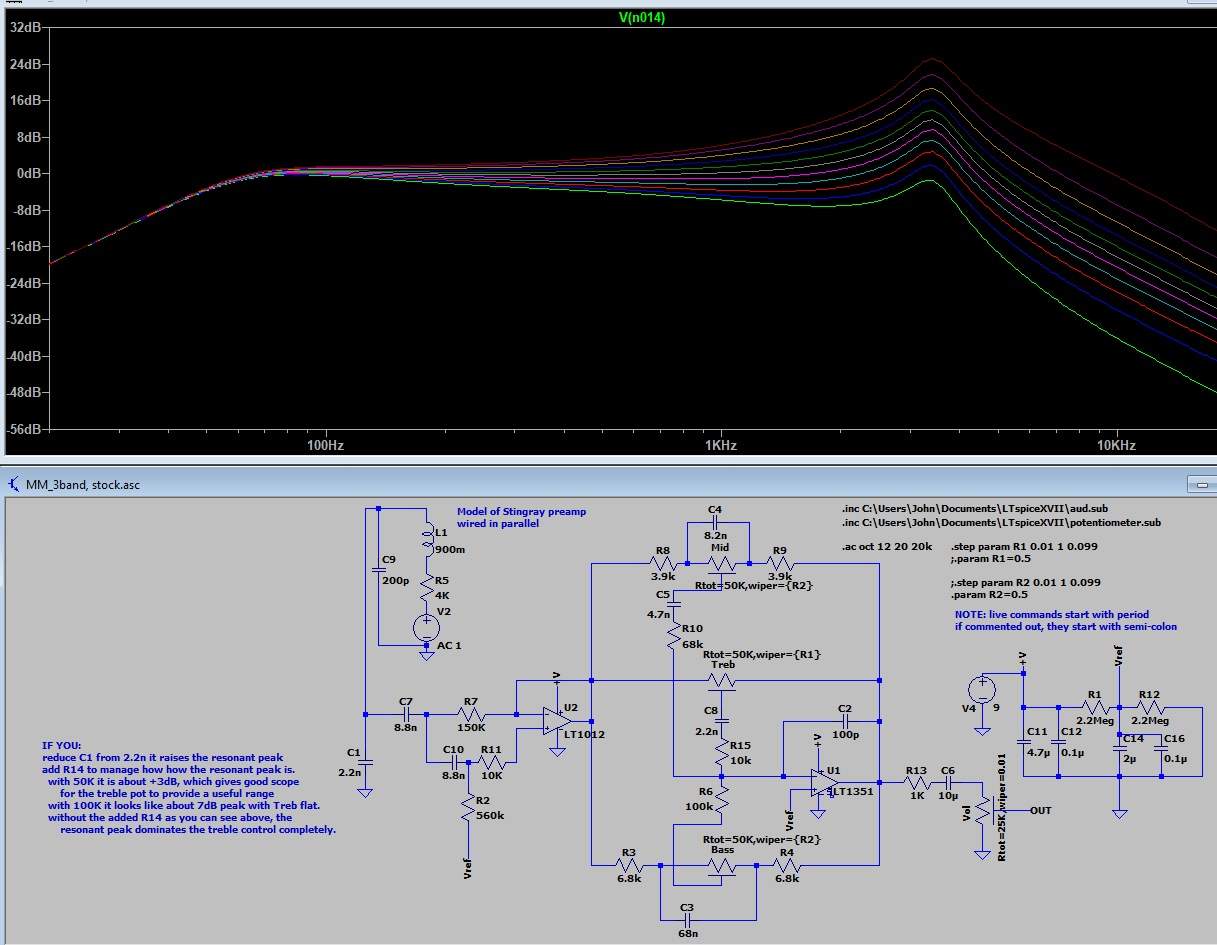Click 'Model of Stingray preamp' comment text
The image size is (1217, 945).
click(521, 511)
